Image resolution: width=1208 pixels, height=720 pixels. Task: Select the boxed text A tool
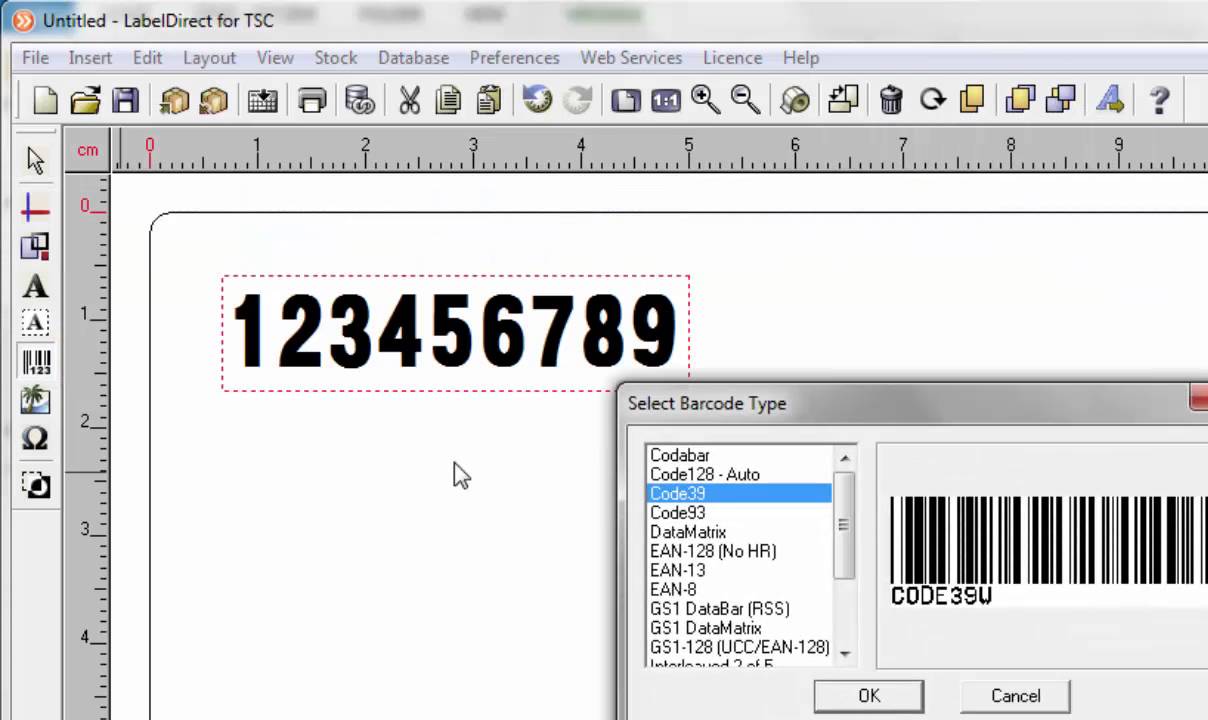tap(35, 324)
